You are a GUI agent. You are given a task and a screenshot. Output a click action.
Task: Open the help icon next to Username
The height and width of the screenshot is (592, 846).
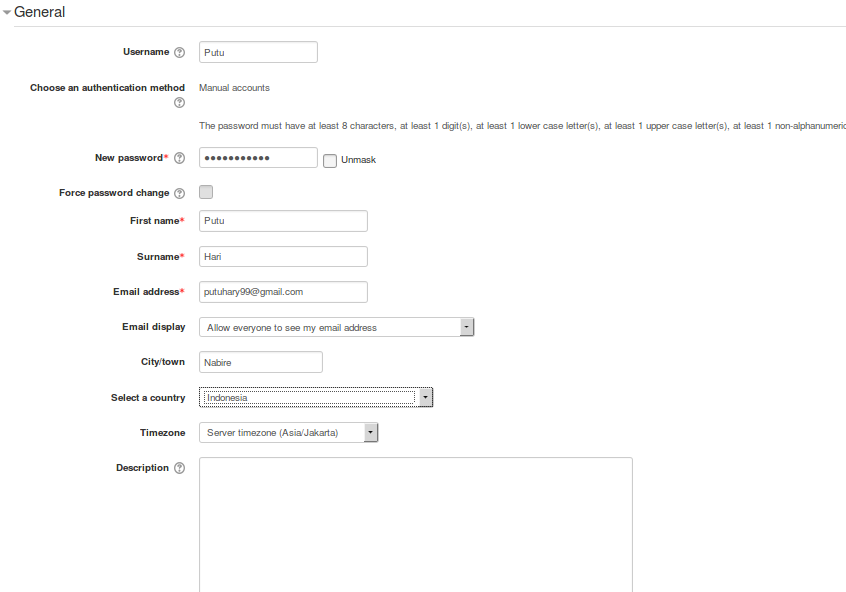(x=180, y=52)
